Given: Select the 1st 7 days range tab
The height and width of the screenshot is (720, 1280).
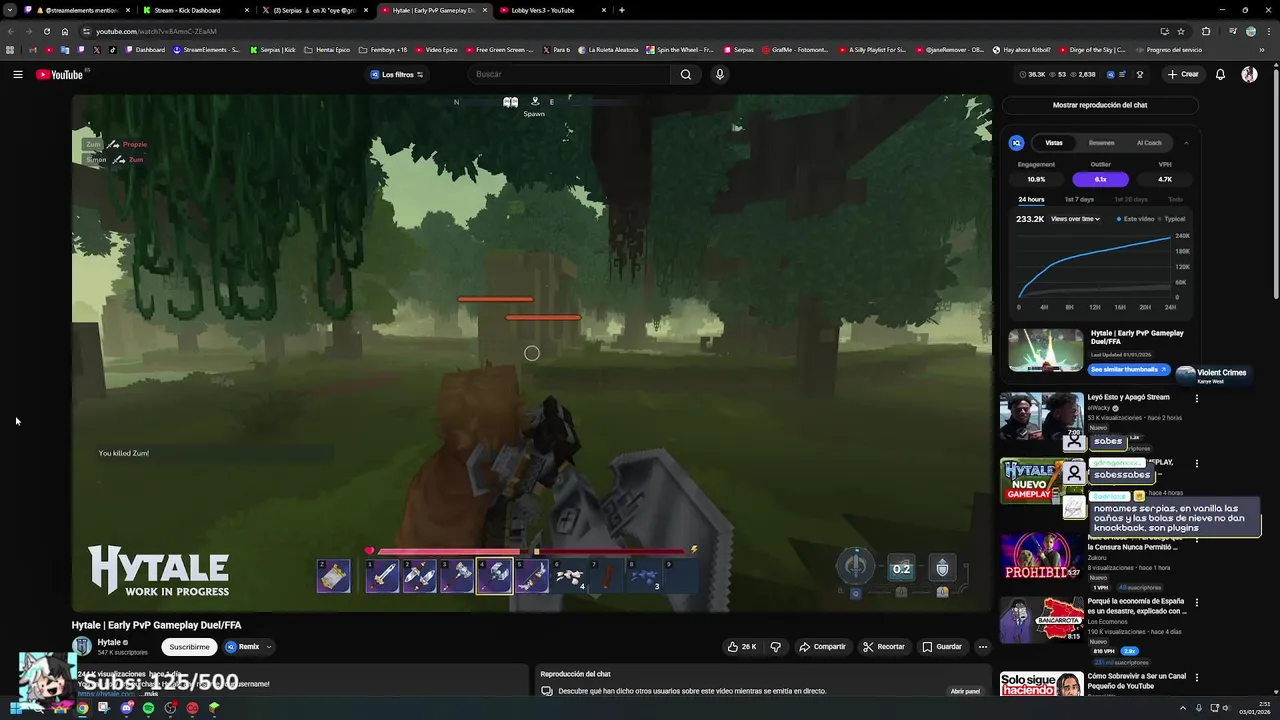Looking at the screenshot, I should coord(1079,199).
